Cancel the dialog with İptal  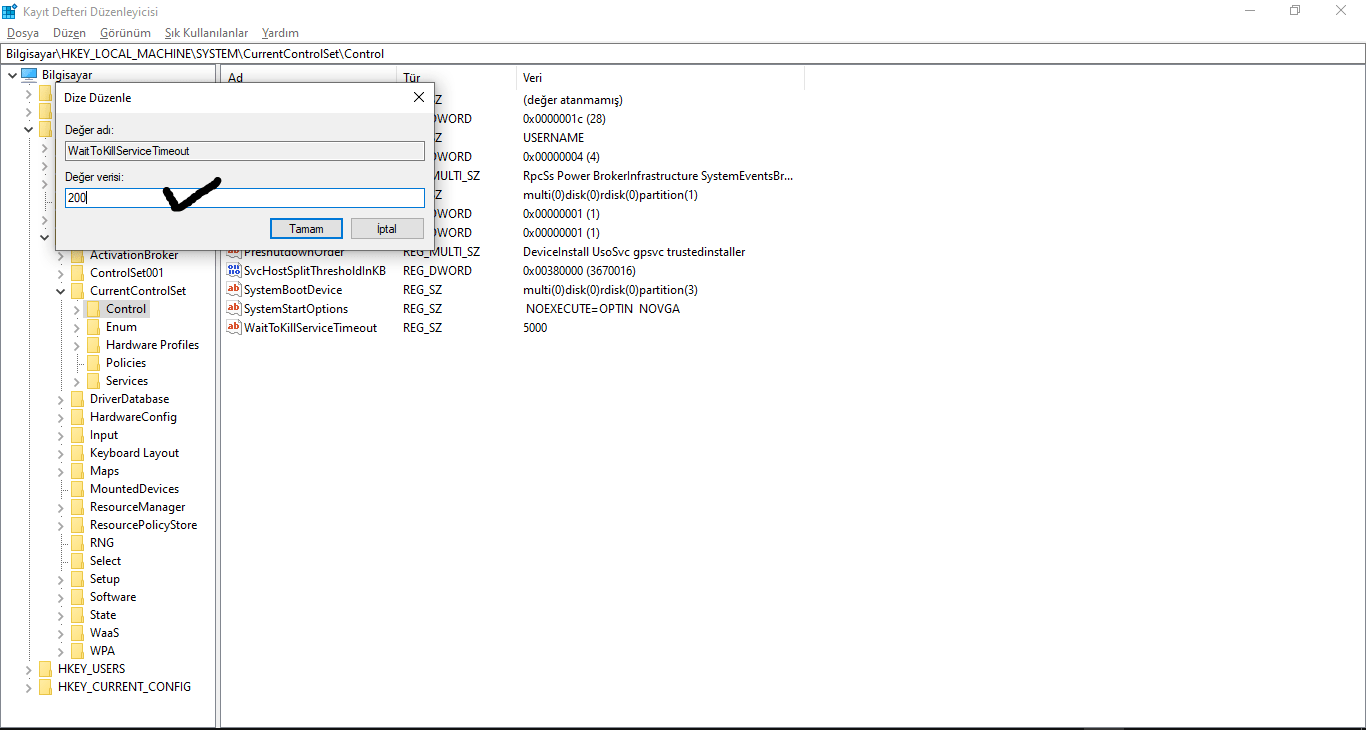(387, 229)
